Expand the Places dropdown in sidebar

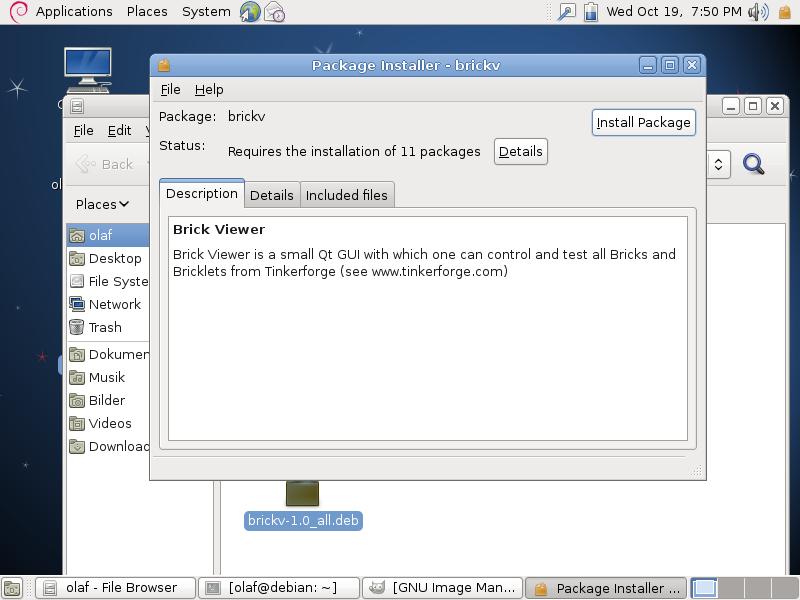coord(102,204)
